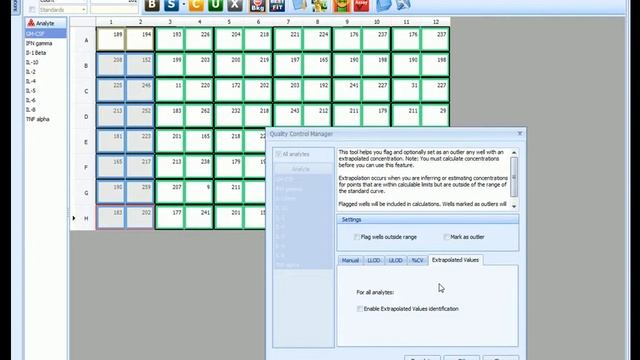Select well D12 showing 29

pos(435,116)
